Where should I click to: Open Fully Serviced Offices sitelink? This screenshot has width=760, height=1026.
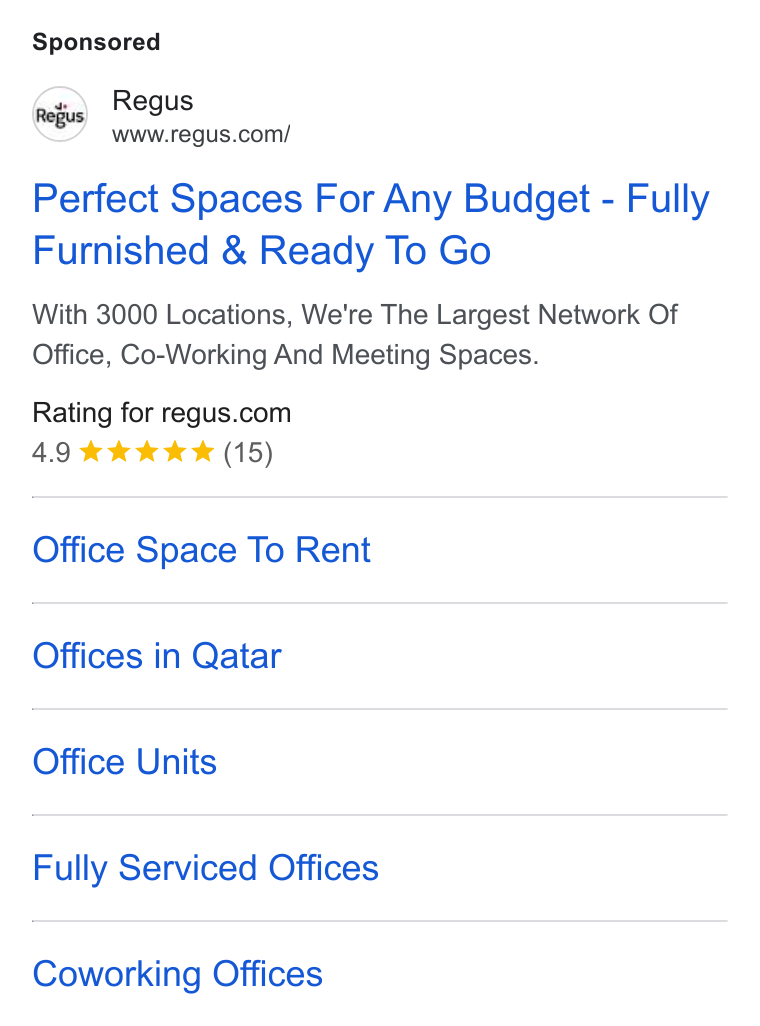click(x=206, y=868)
